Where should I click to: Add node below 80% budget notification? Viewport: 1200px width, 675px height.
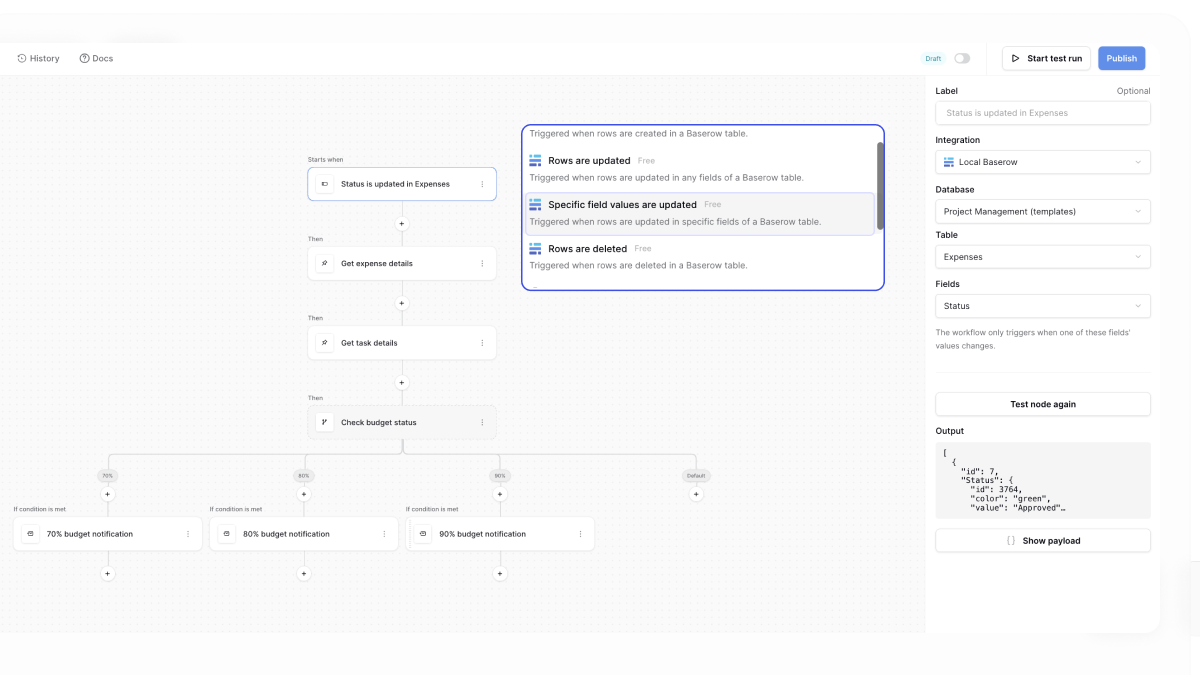tap(304, 574)
